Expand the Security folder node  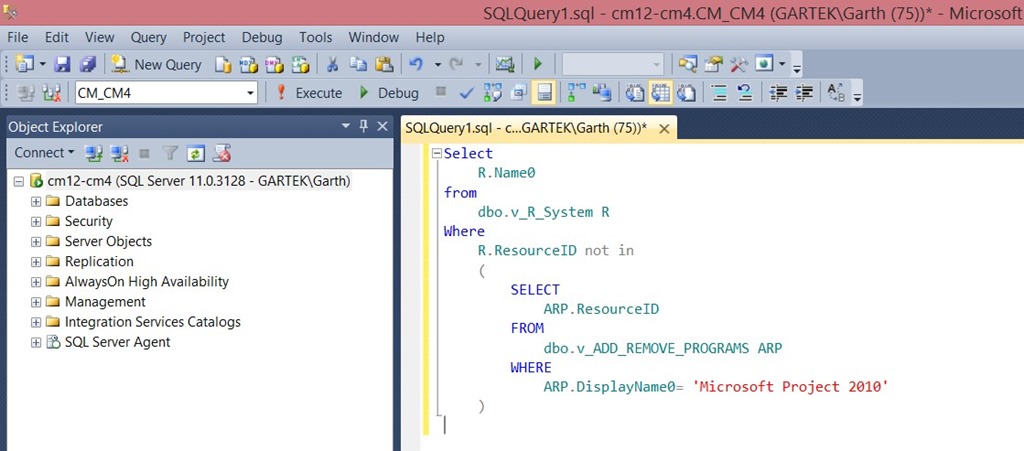point(36,222)
